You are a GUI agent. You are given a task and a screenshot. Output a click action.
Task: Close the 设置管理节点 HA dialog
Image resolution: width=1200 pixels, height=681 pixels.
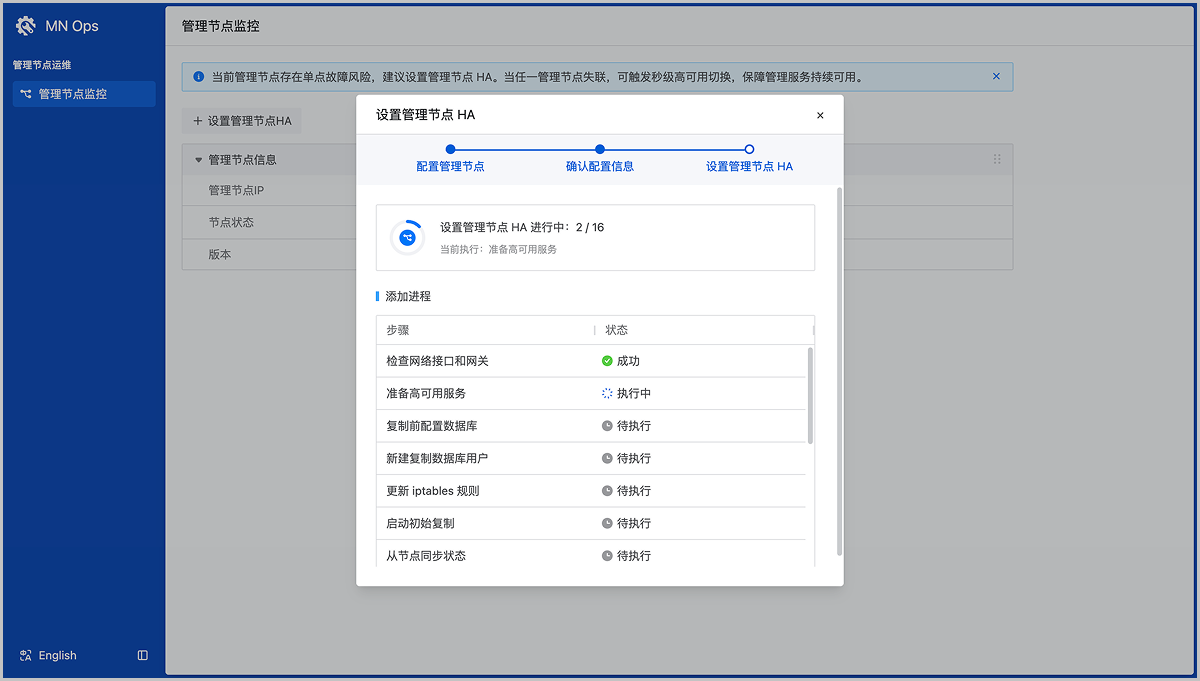point(820,115)
